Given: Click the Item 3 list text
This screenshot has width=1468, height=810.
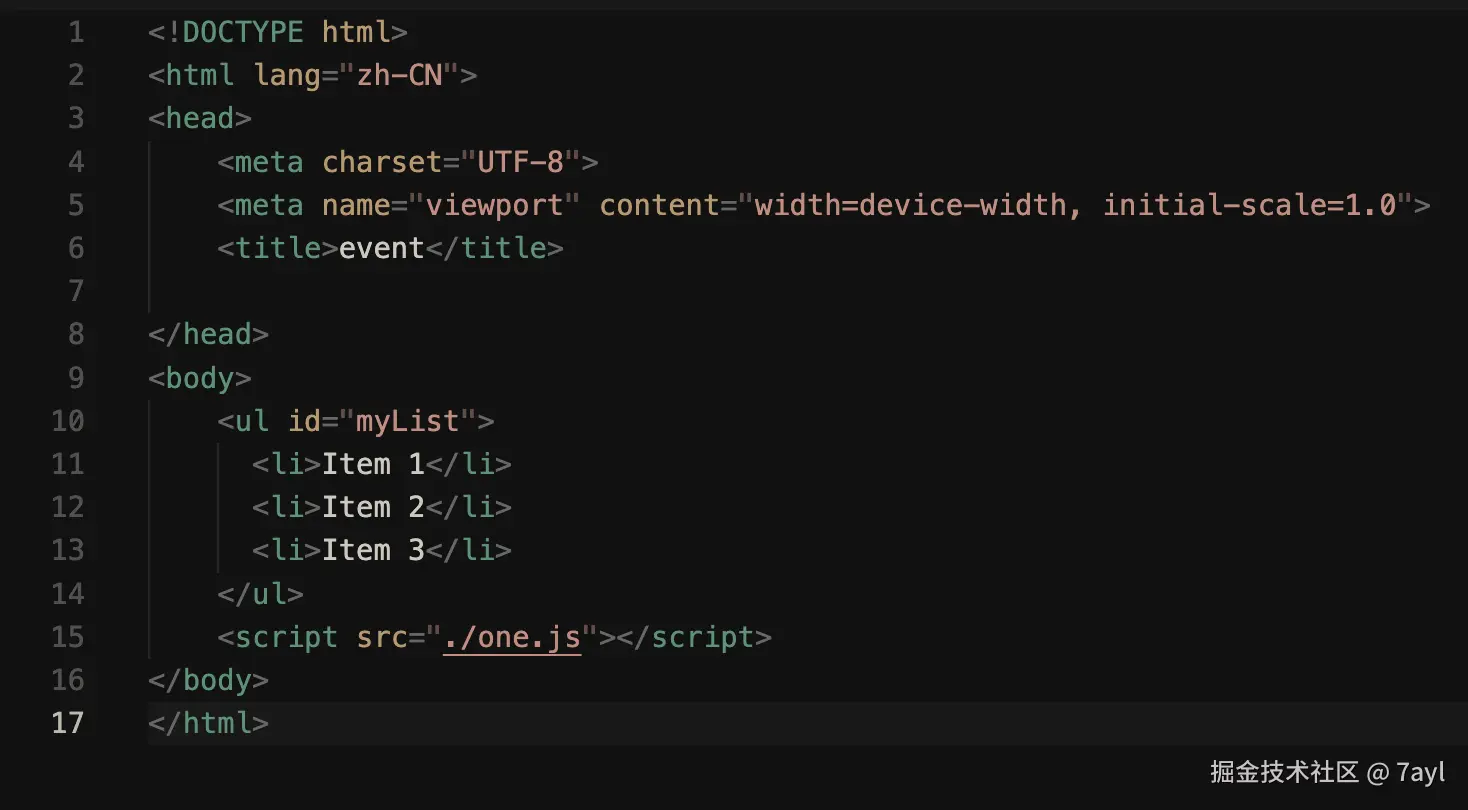Looking at the screenshot, I should pyautogui.click(x=373, y=550).
